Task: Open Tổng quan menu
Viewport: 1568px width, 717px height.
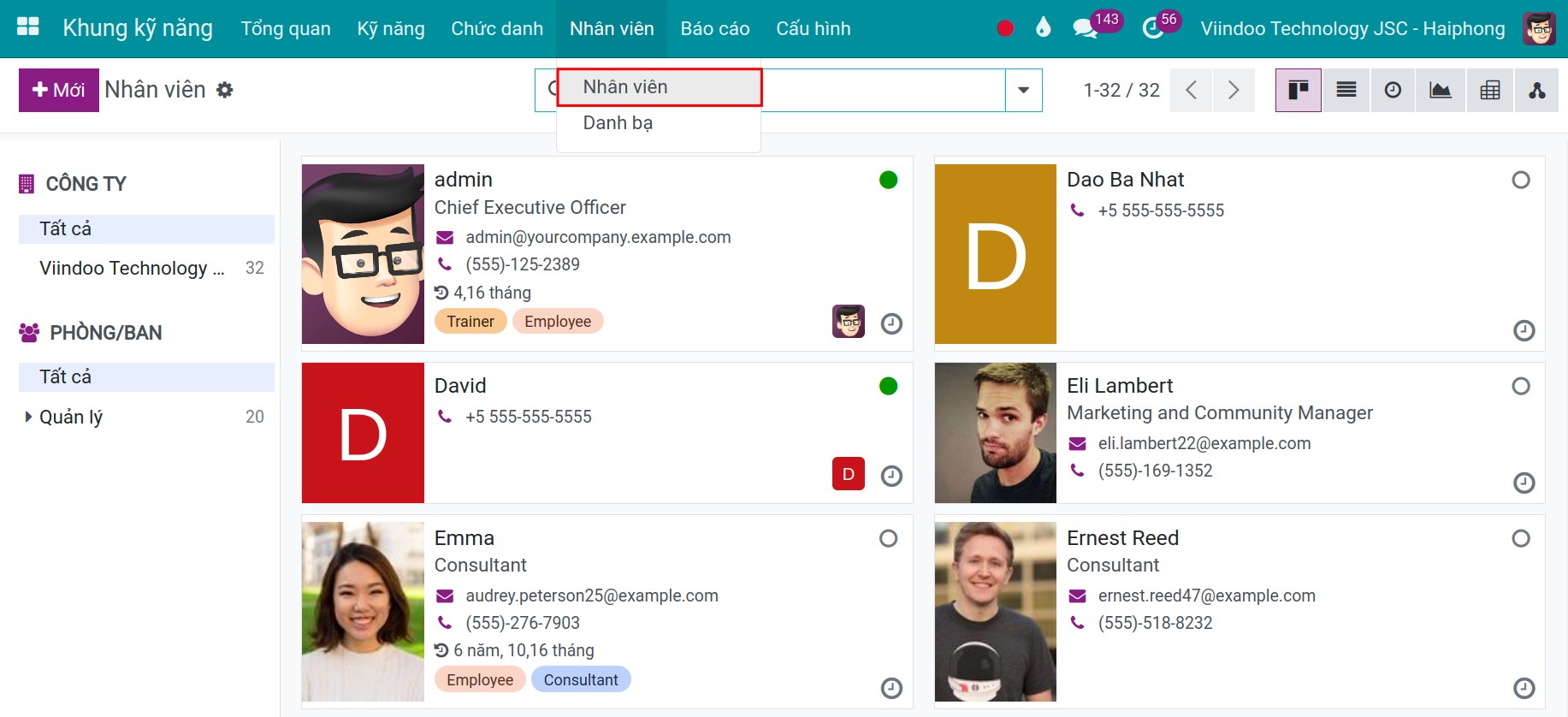Action: click(286, 28)
